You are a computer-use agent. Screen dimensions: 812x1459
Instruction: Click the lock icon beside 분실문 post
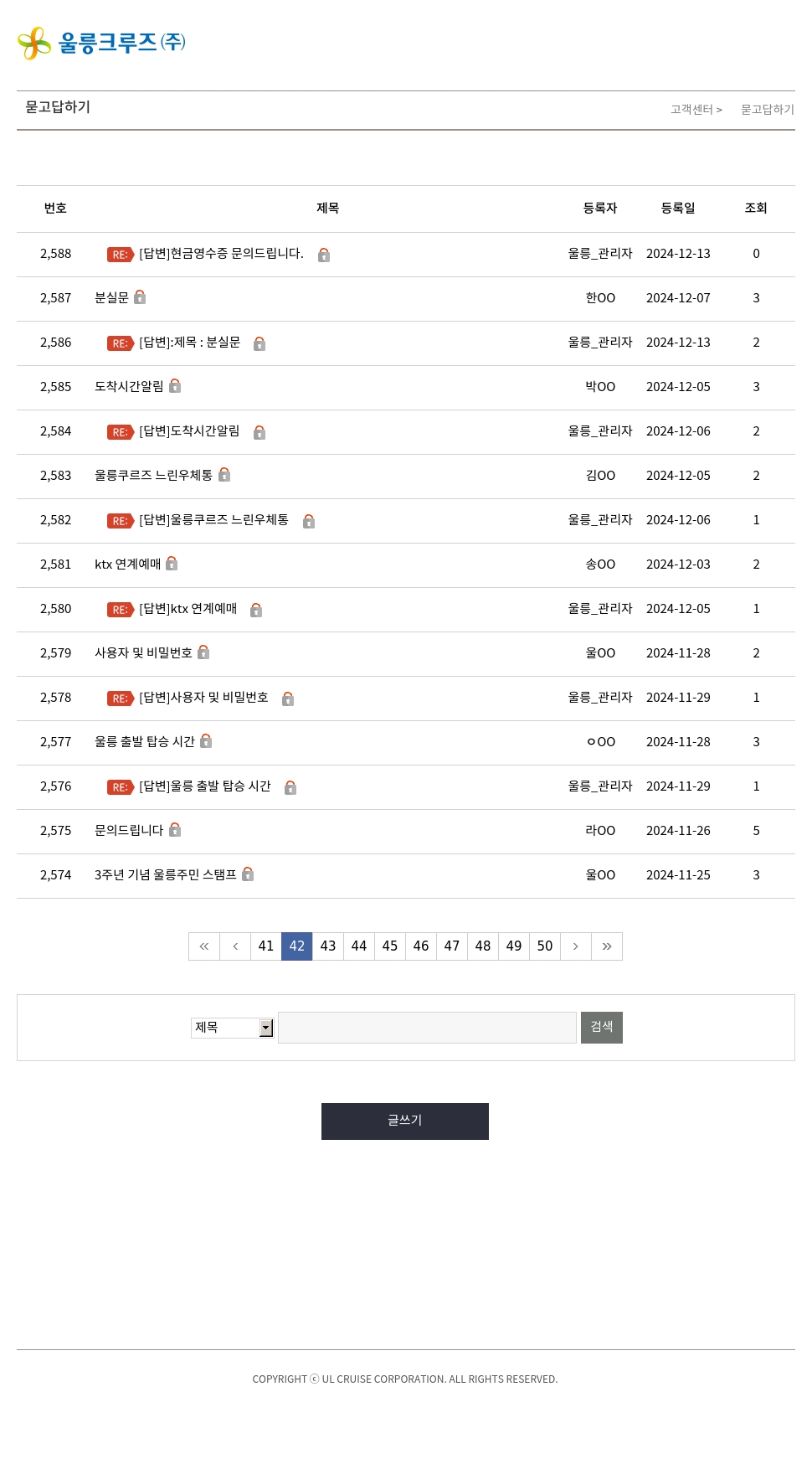[140, 296]
